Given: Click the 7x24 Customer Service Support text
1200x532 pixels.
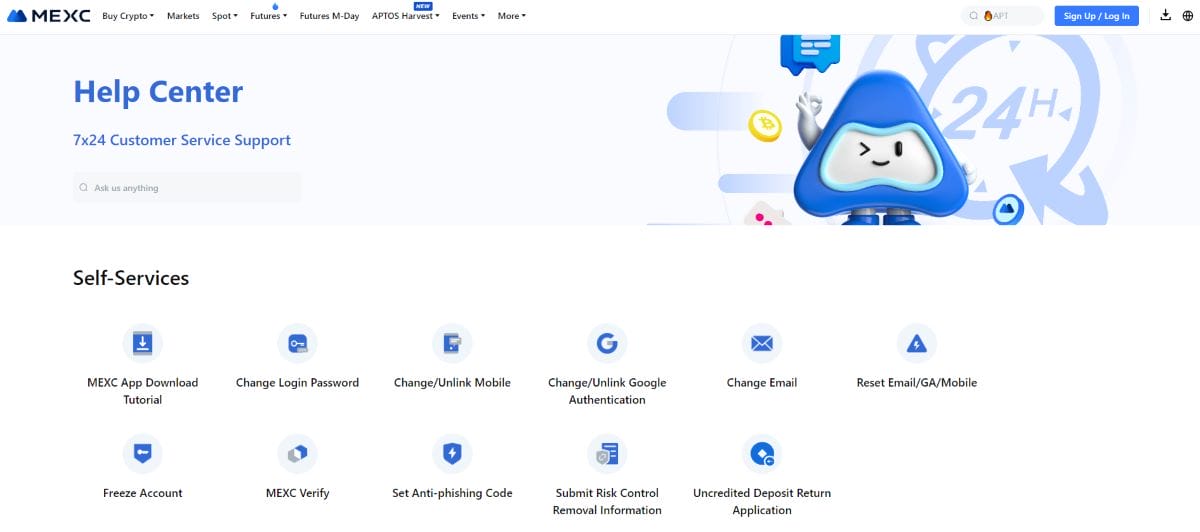Looking at the screenshot, I should [182, 140].
